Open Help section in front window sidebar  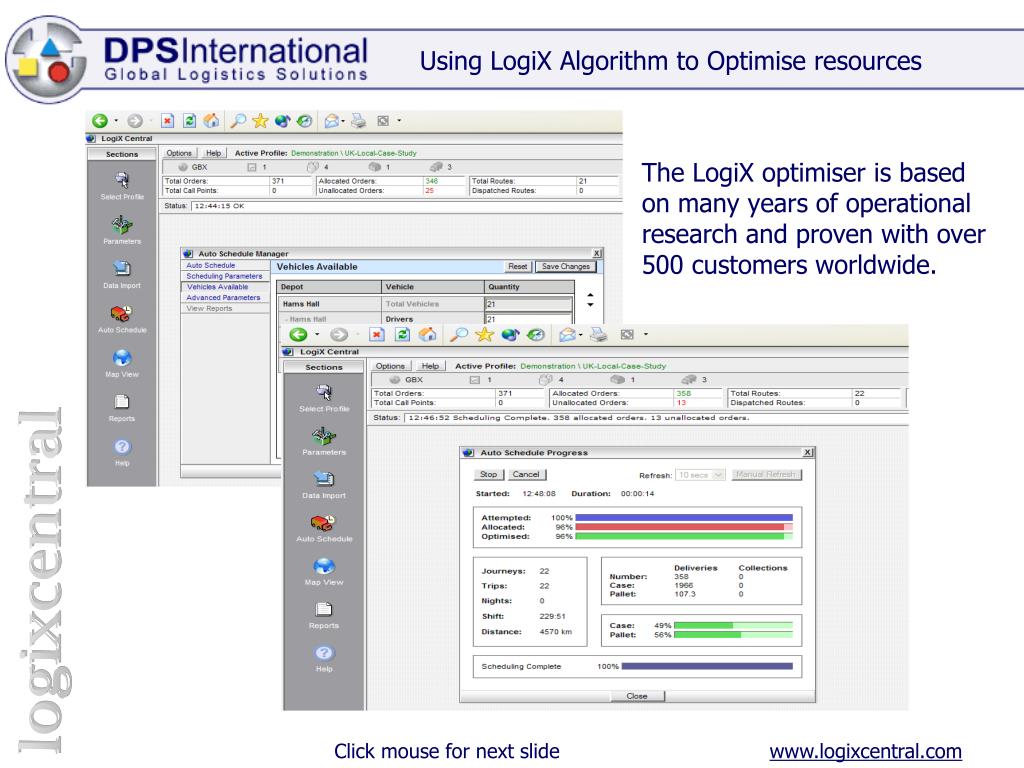pyautogui.click(x=324, y=658)
